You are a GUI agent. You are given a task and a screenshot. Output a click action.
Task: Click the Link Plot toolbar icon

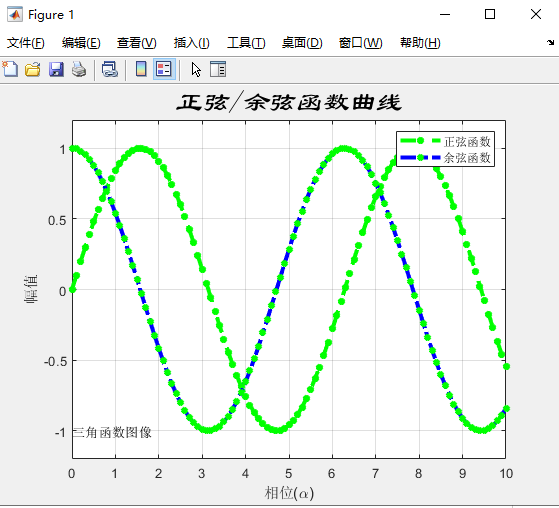click(110, 69)
